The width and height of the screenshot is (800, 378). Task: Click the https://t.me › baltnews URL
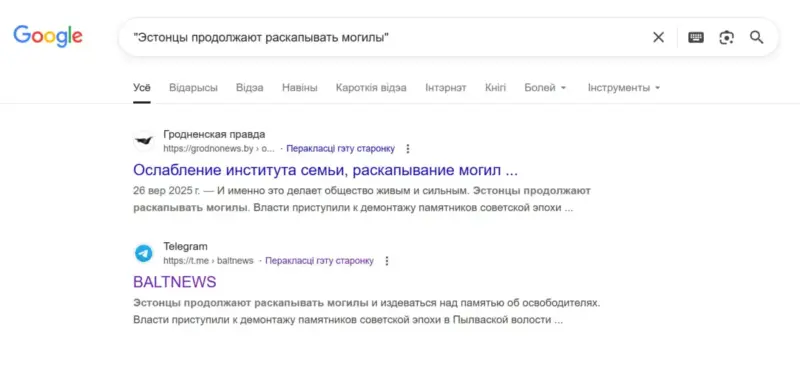click(208, 261)
